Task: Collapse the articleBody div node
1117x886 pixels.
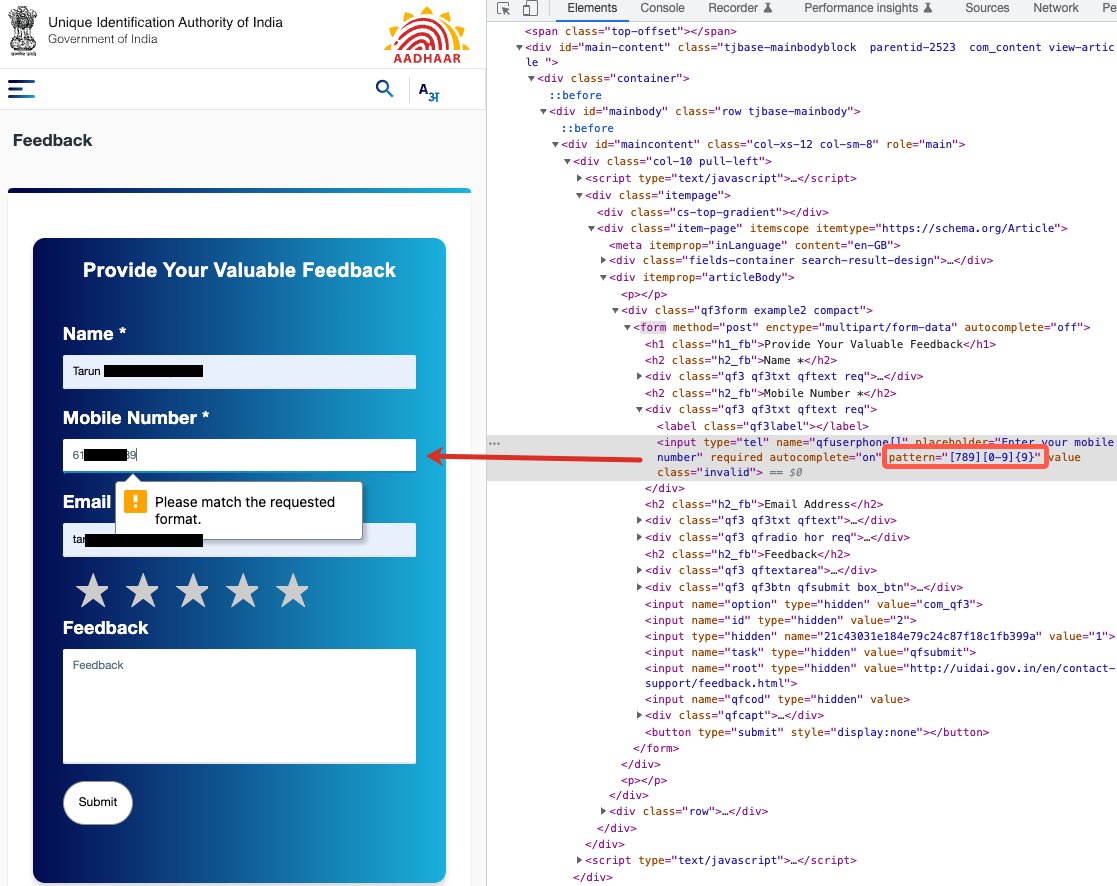Action: tap(603, 278)
